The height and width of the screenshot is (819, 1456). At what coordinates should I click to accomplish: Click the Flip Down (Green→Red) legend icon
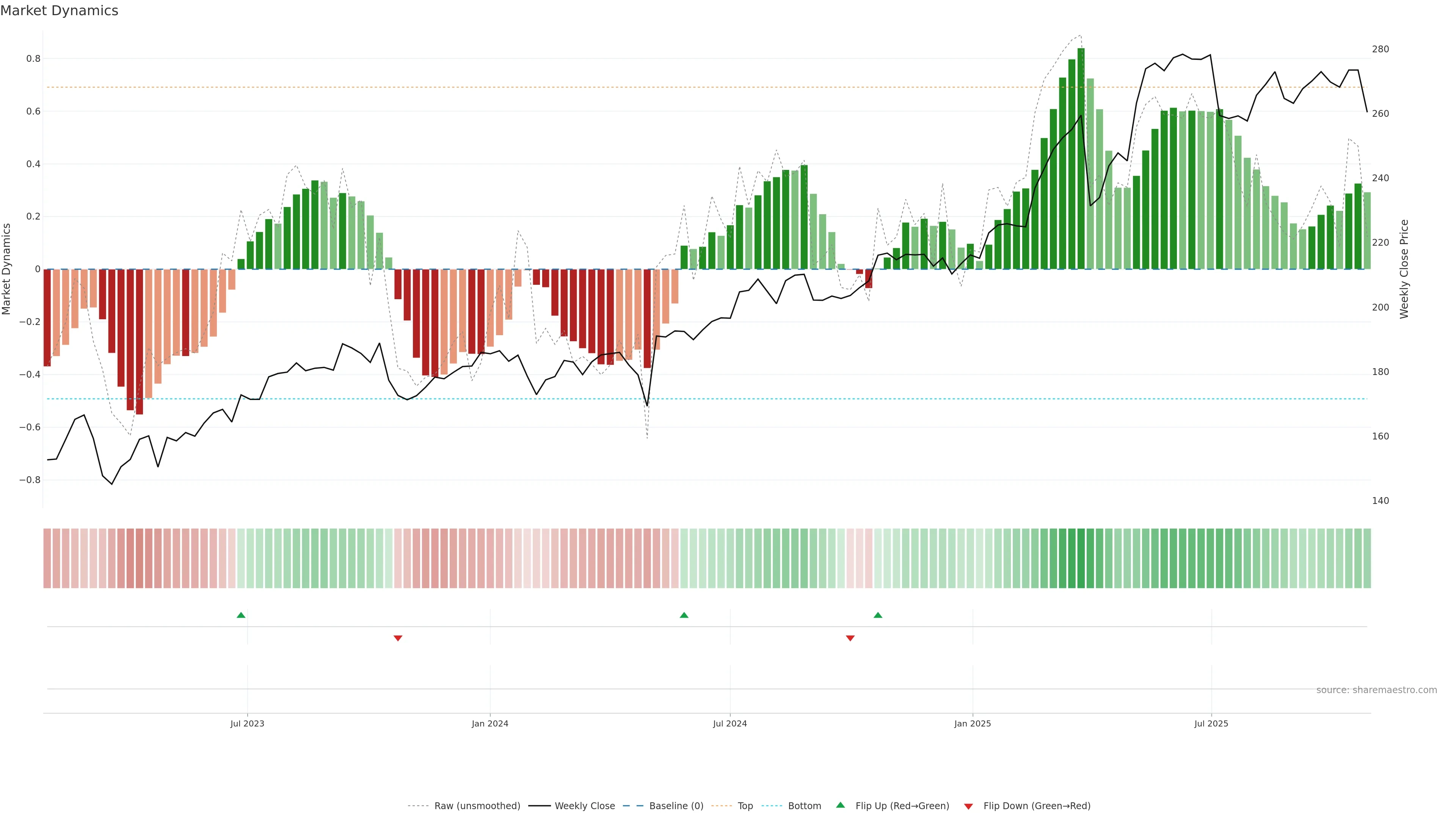(968, 806)
